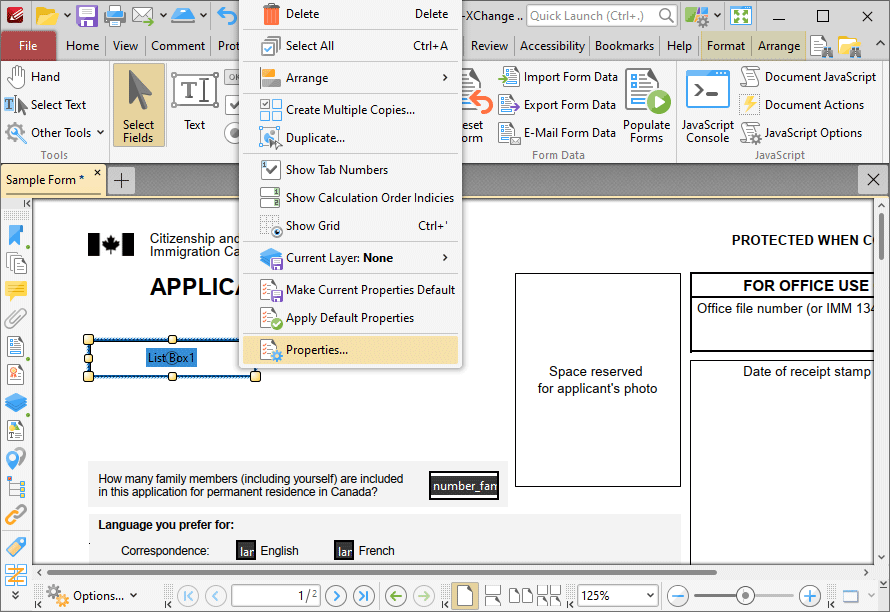Close the Sample Form tab

point(97,173)
